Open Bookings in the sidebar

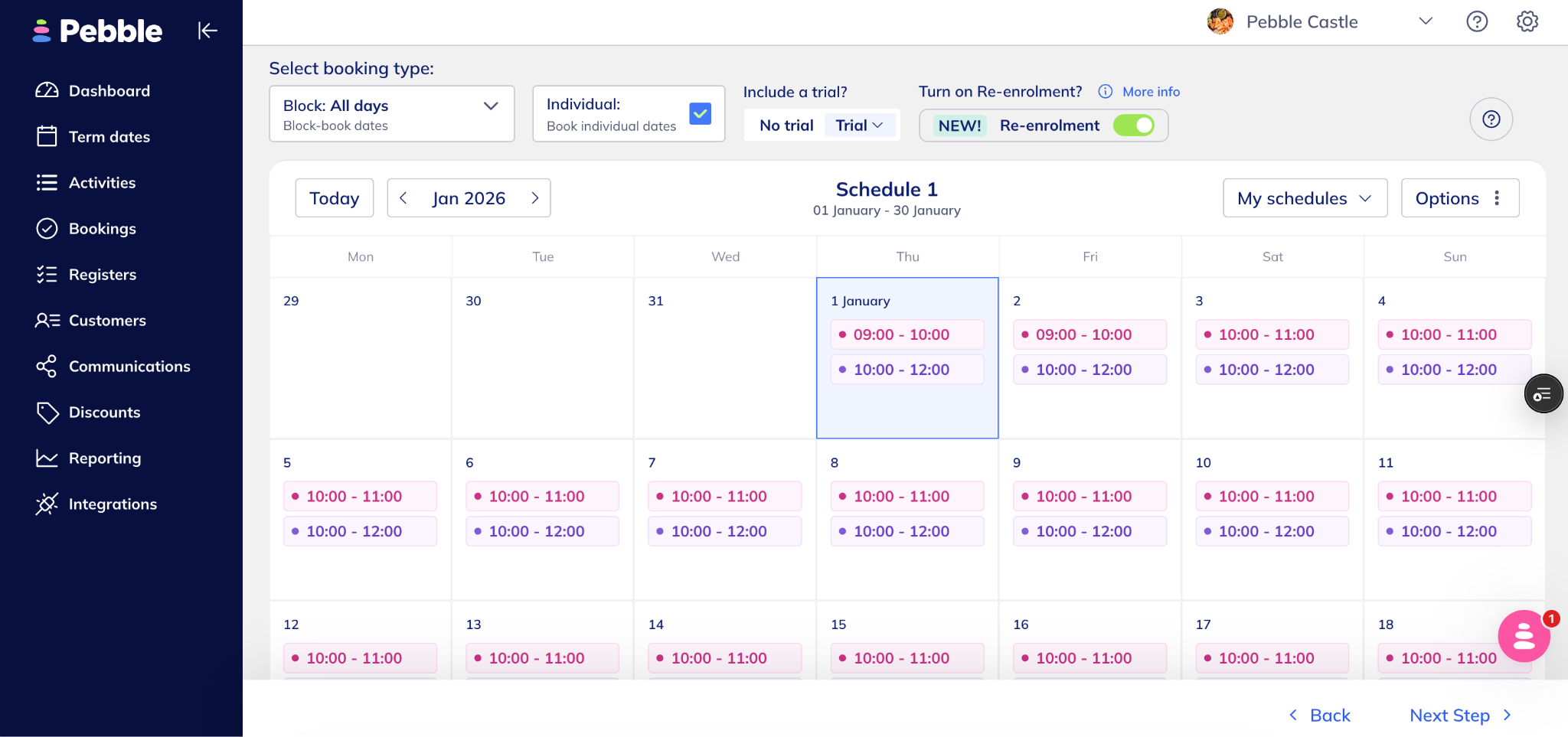(x=102, y=229)
